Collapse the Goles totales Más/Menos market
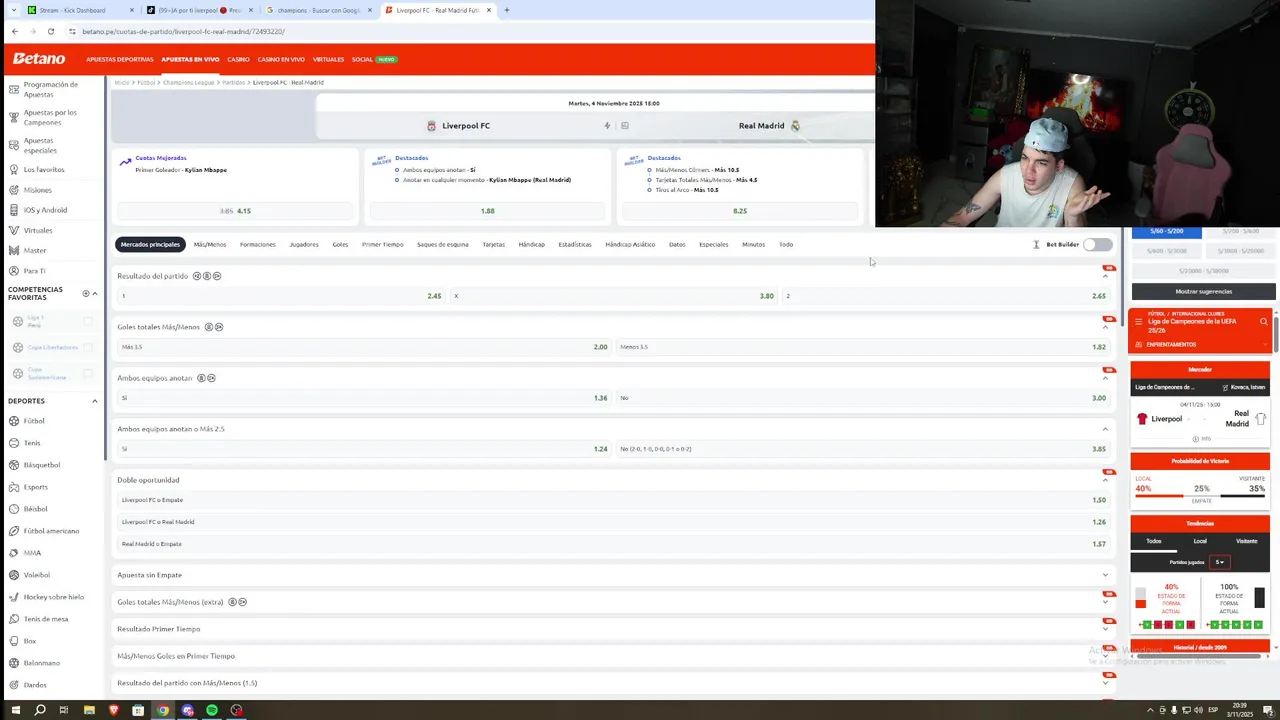Viewport: 1280px width, 720px height. point(1105,327)
